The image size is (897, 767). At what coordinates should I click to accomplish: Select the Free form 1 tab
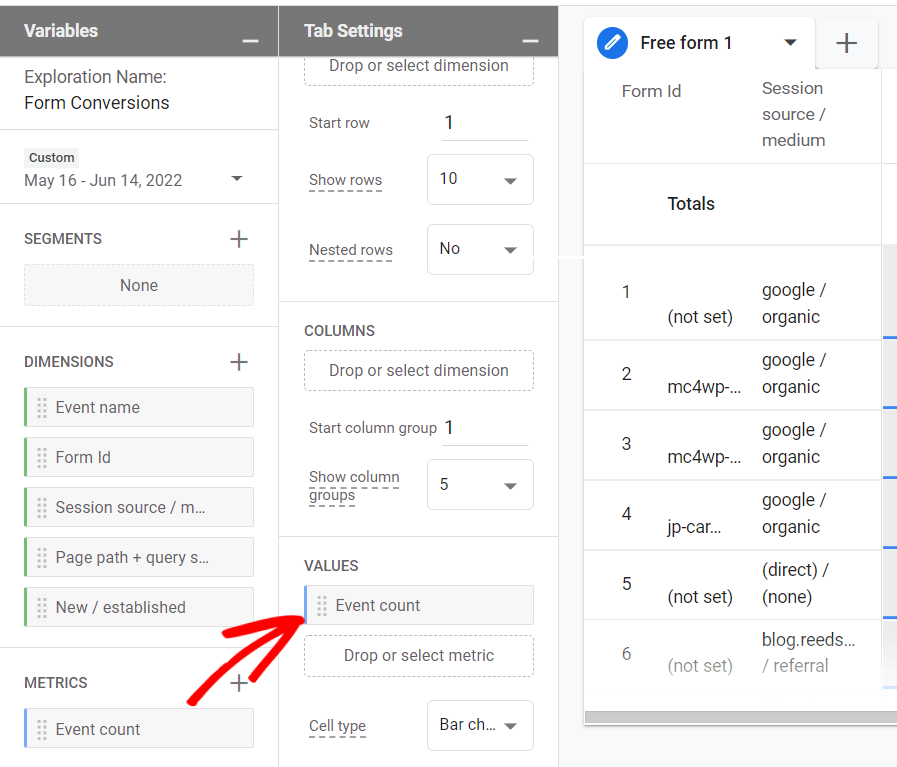(686, 43)
